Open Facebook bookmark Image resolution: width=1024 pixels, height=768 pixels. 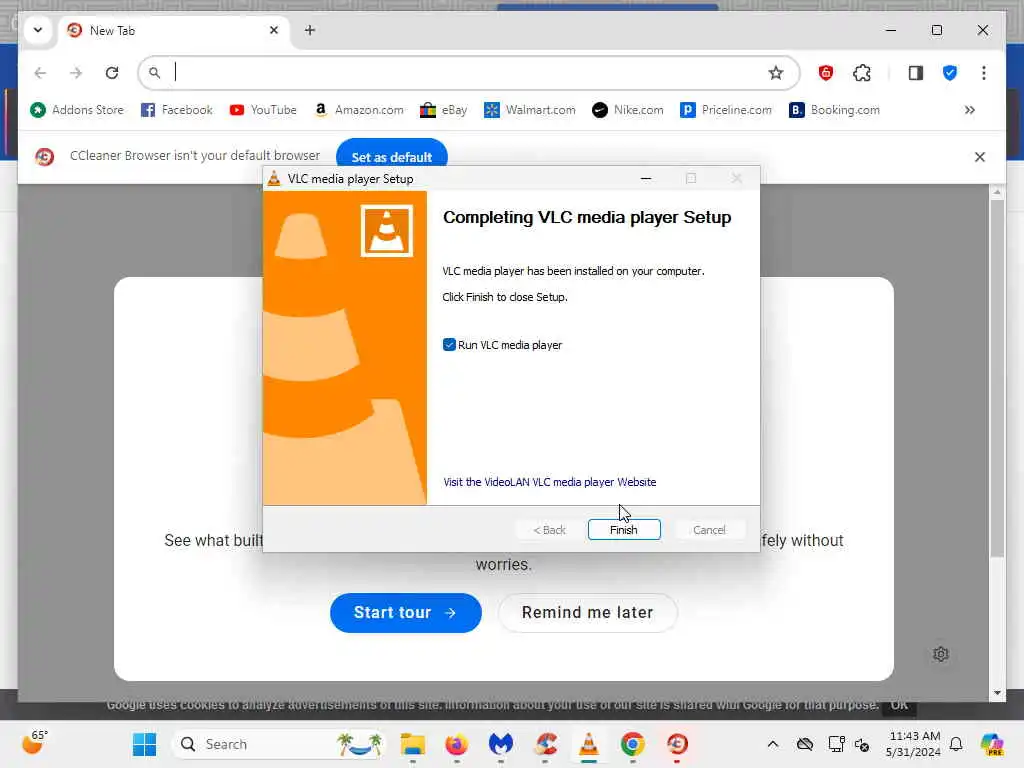click(x=177, y=110)
